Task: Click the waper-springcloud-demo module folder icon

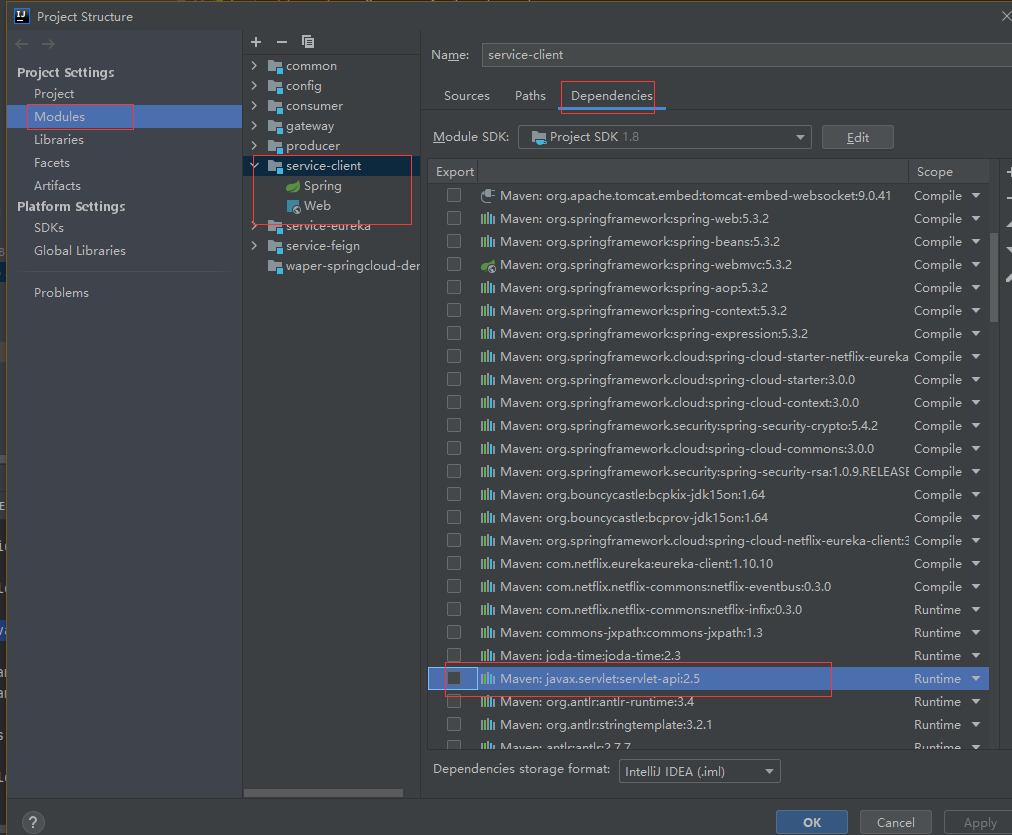Action: [275, 267]
